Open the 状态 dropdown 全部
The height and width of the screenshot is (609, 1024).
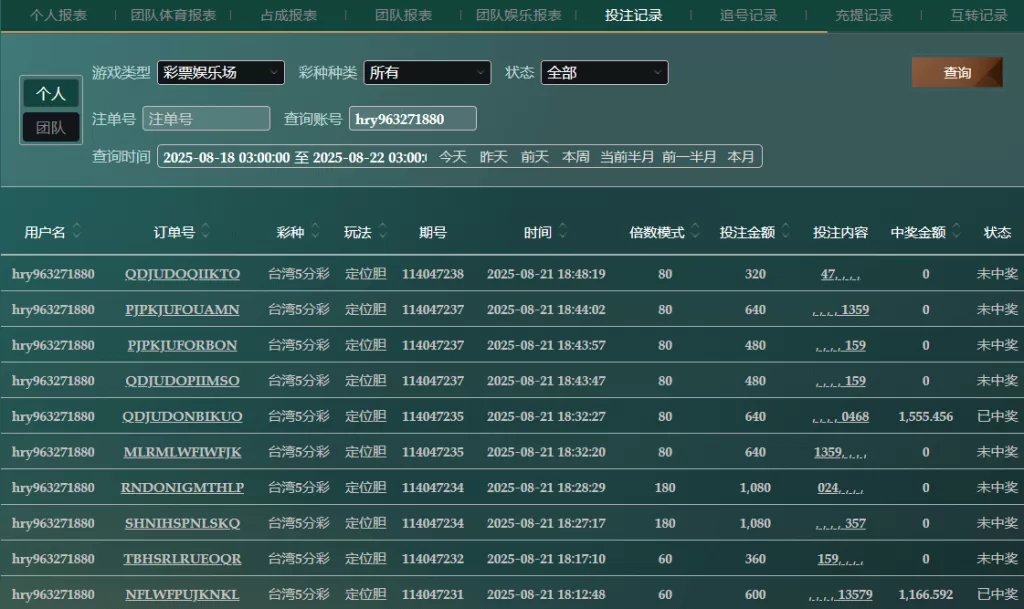click(x=604, y=72)
